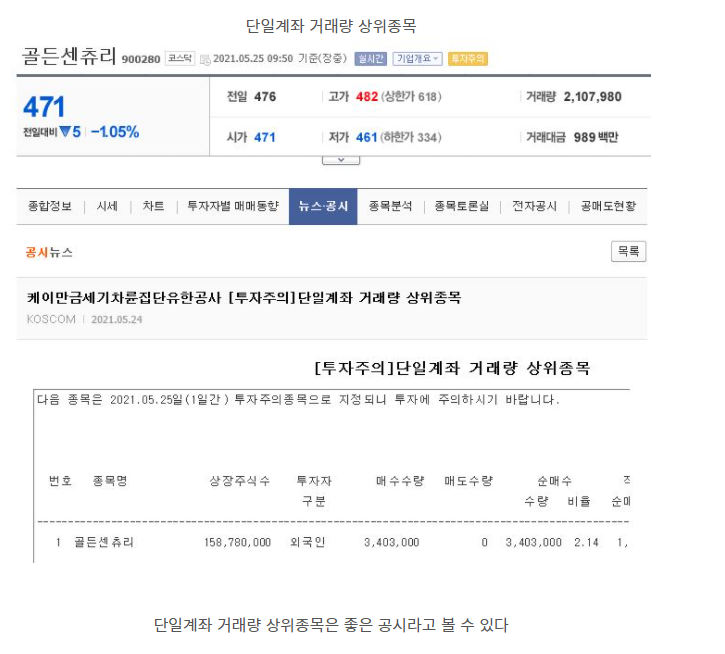The height and width of the screenshot is (654, 725).
Task: Click the 외국인 investor type cell
Action: click(308, 542)
